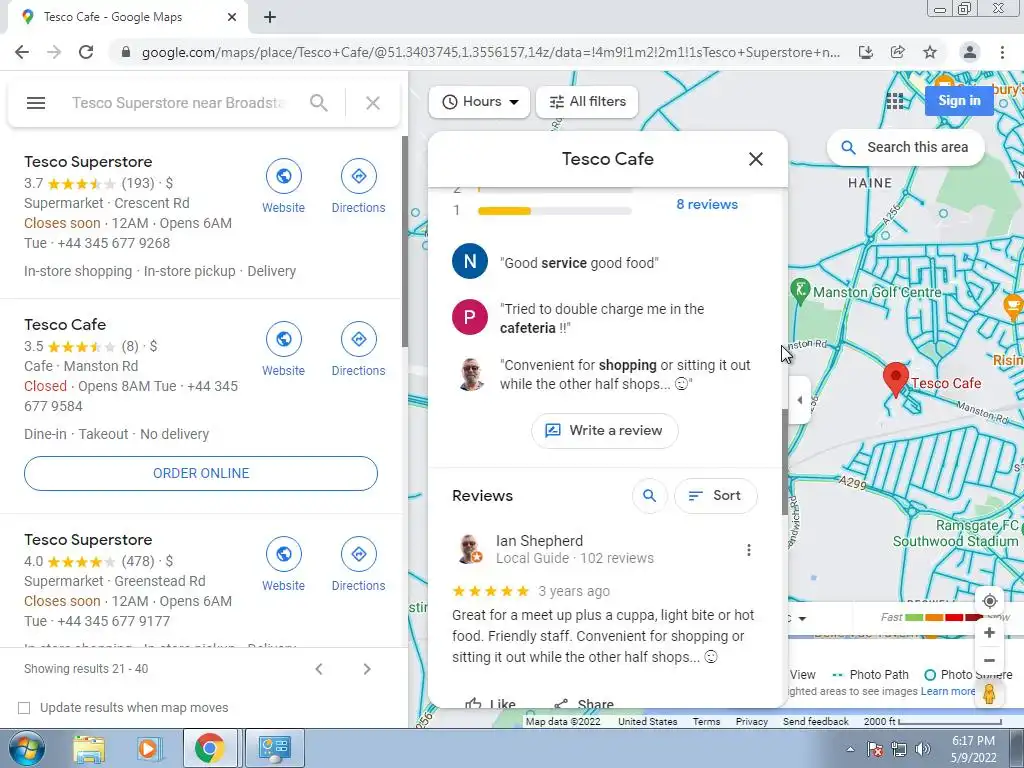Open a new browser tab
Image resolution: width=1024 pixels, height=768 pixels.
coord(270,18)
